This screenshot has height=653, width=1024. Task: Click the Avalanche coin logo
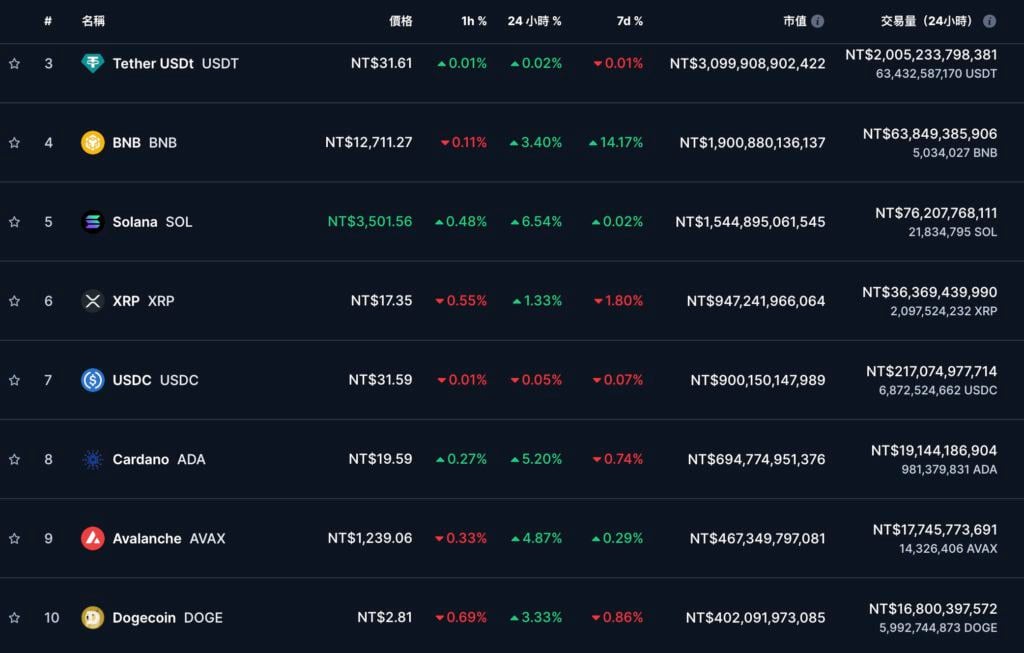[x=92, y=538]
